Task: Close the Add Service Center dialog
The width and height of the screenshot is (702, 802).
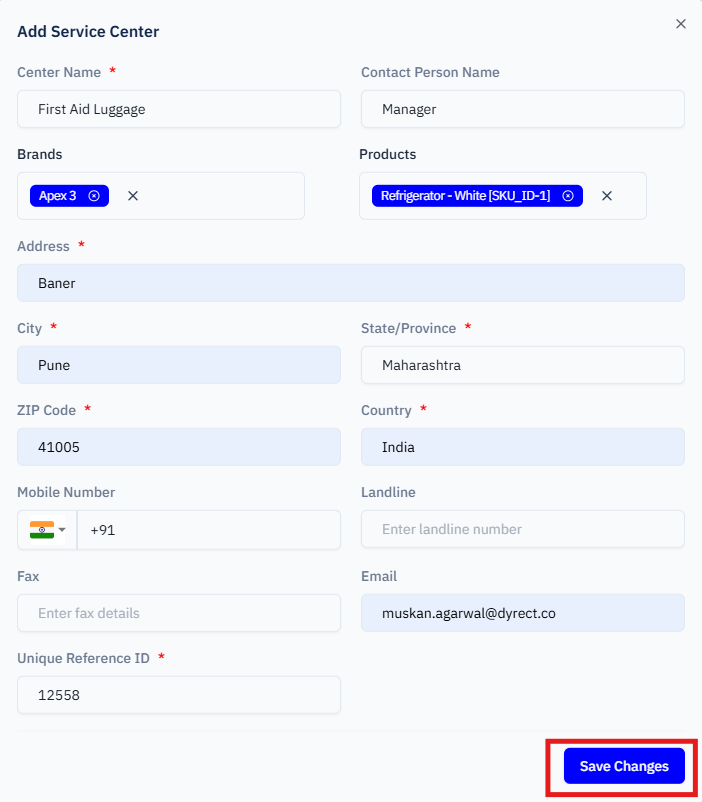Action: pyautogui.click(x=681, y=24)
